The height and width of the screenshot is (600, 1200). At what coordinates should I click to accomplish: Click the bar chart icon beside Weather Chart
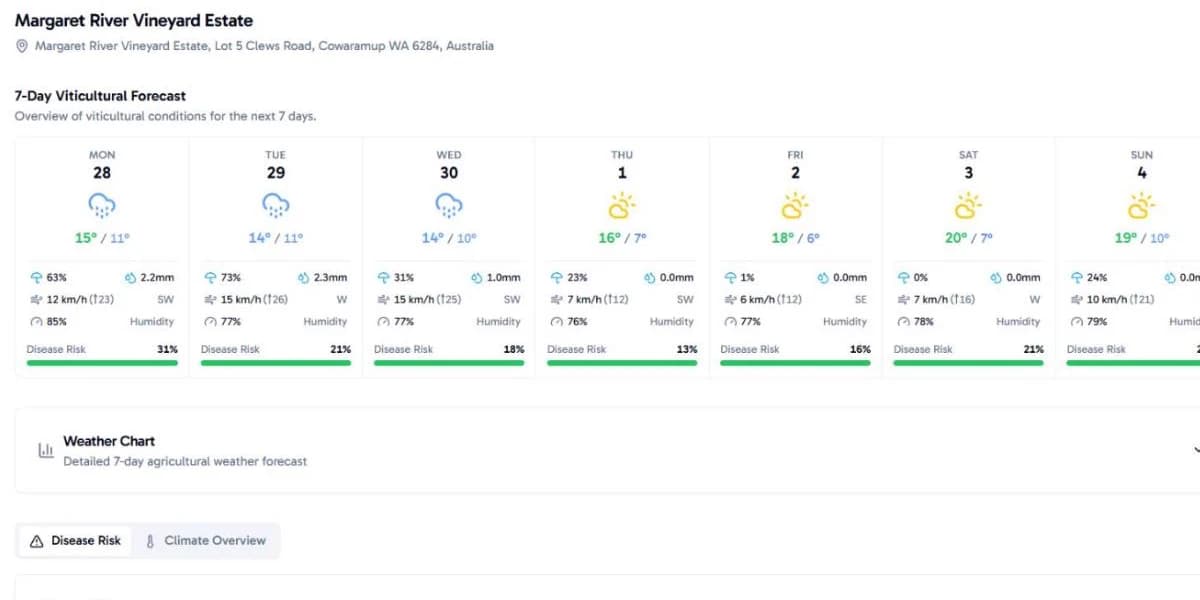(x=45, y=451)
